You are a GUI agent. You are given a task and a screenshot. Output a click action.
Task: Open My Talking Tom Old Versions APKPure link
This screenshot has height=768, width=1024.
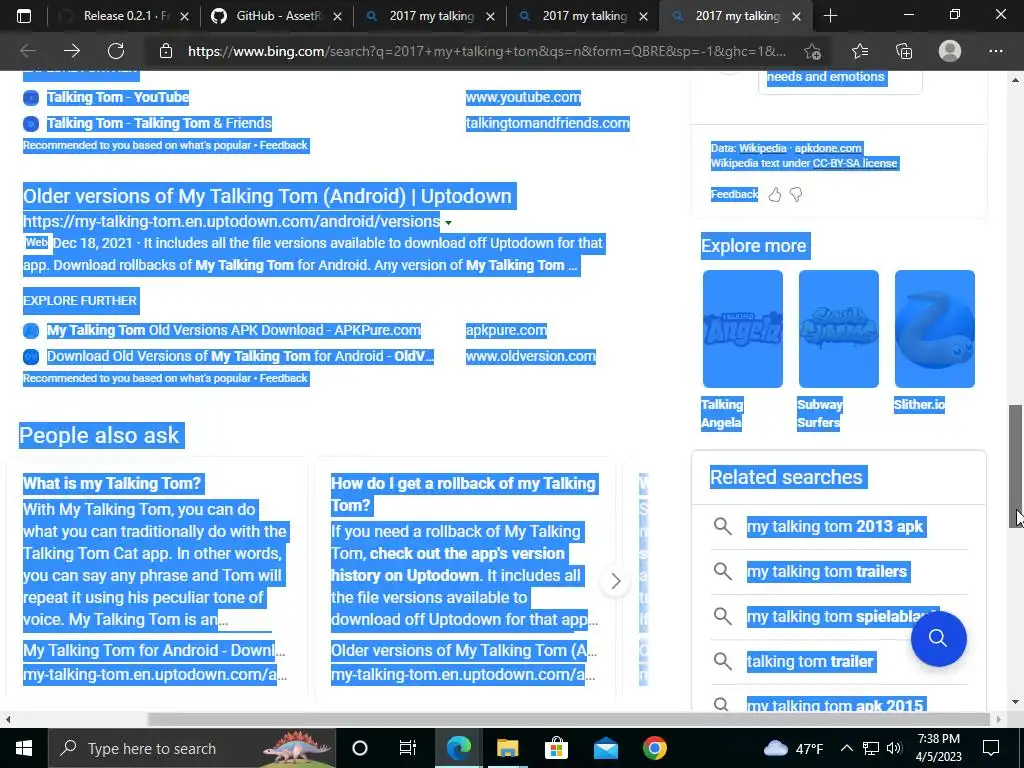(234, 330)
